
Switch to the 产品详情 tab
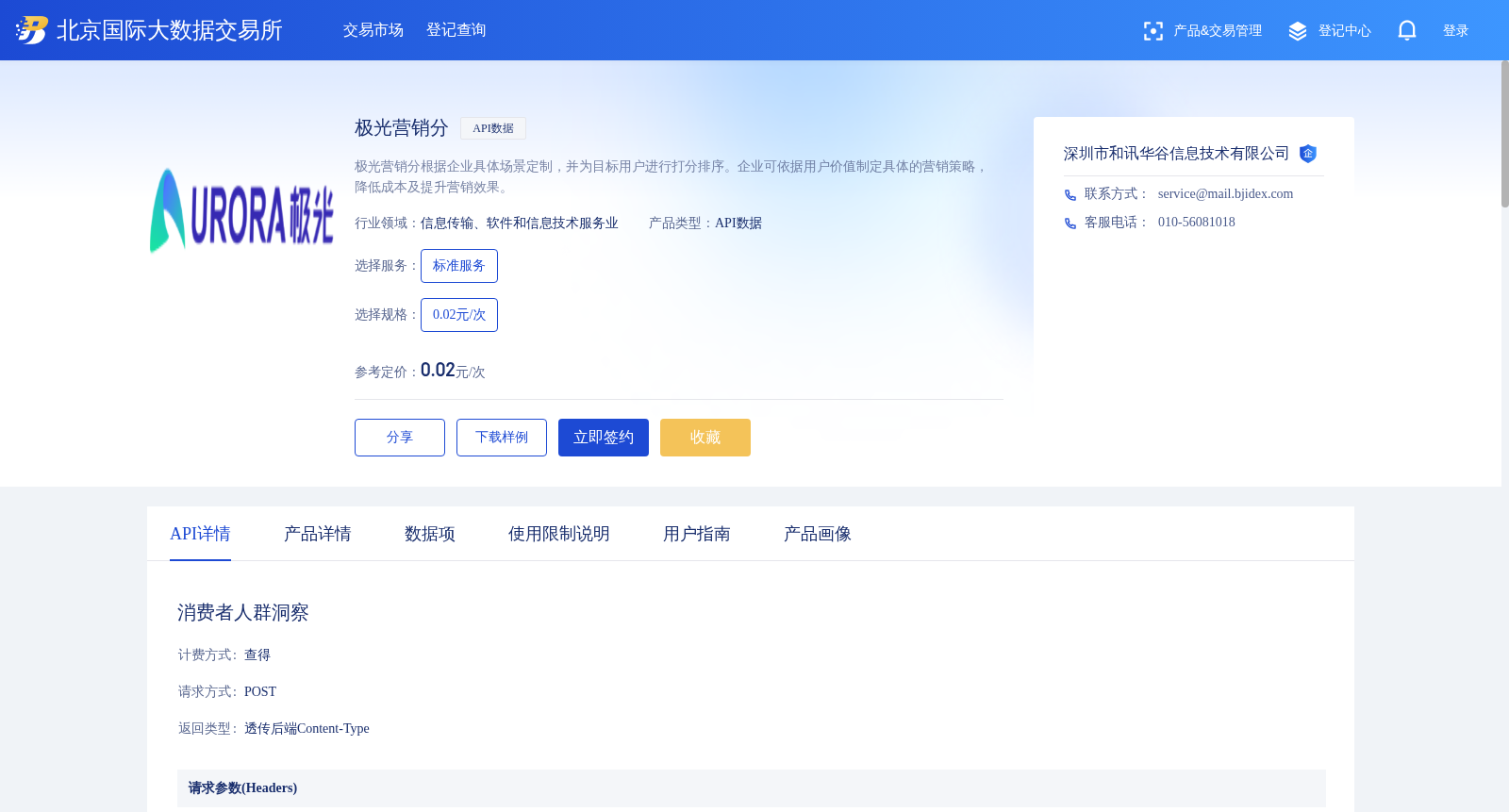click(318, 534)
